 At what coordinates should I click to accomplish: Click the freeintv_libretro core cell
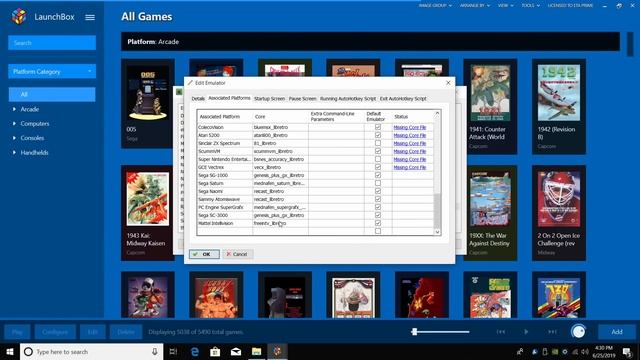pos(280,223)
